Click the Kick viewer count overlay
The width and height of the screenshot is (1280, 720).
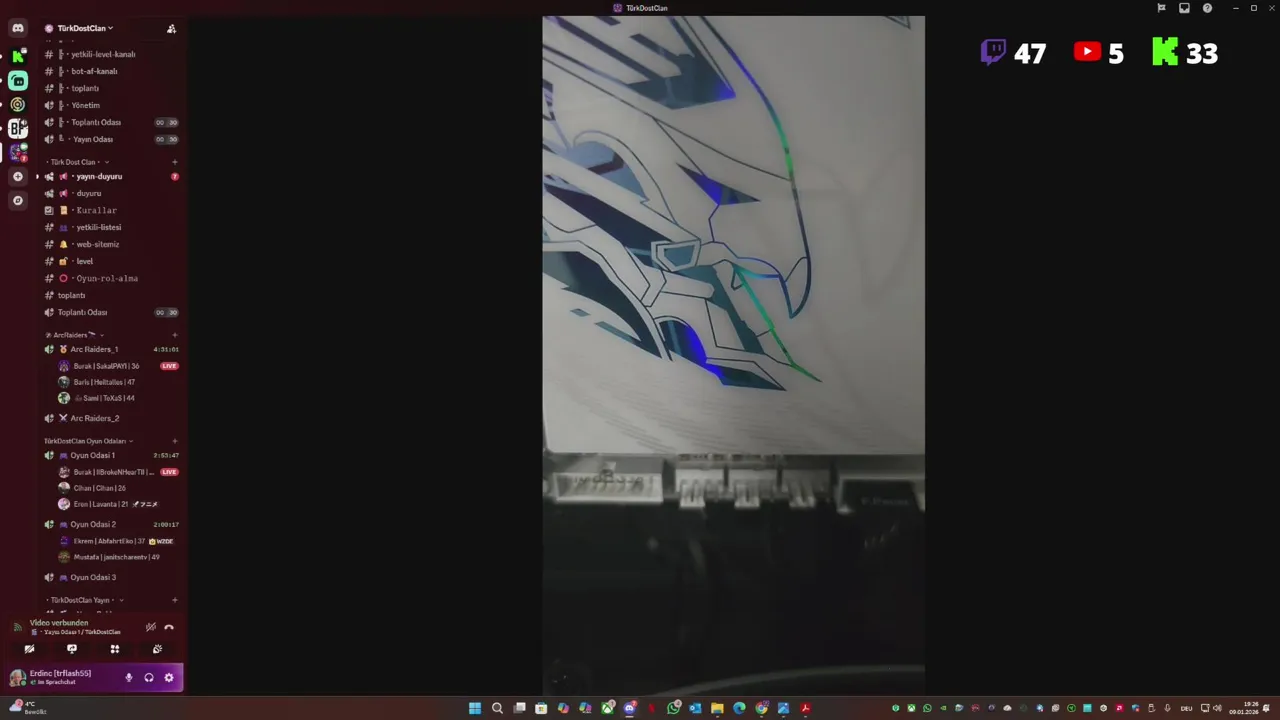tap(1185, 53)
